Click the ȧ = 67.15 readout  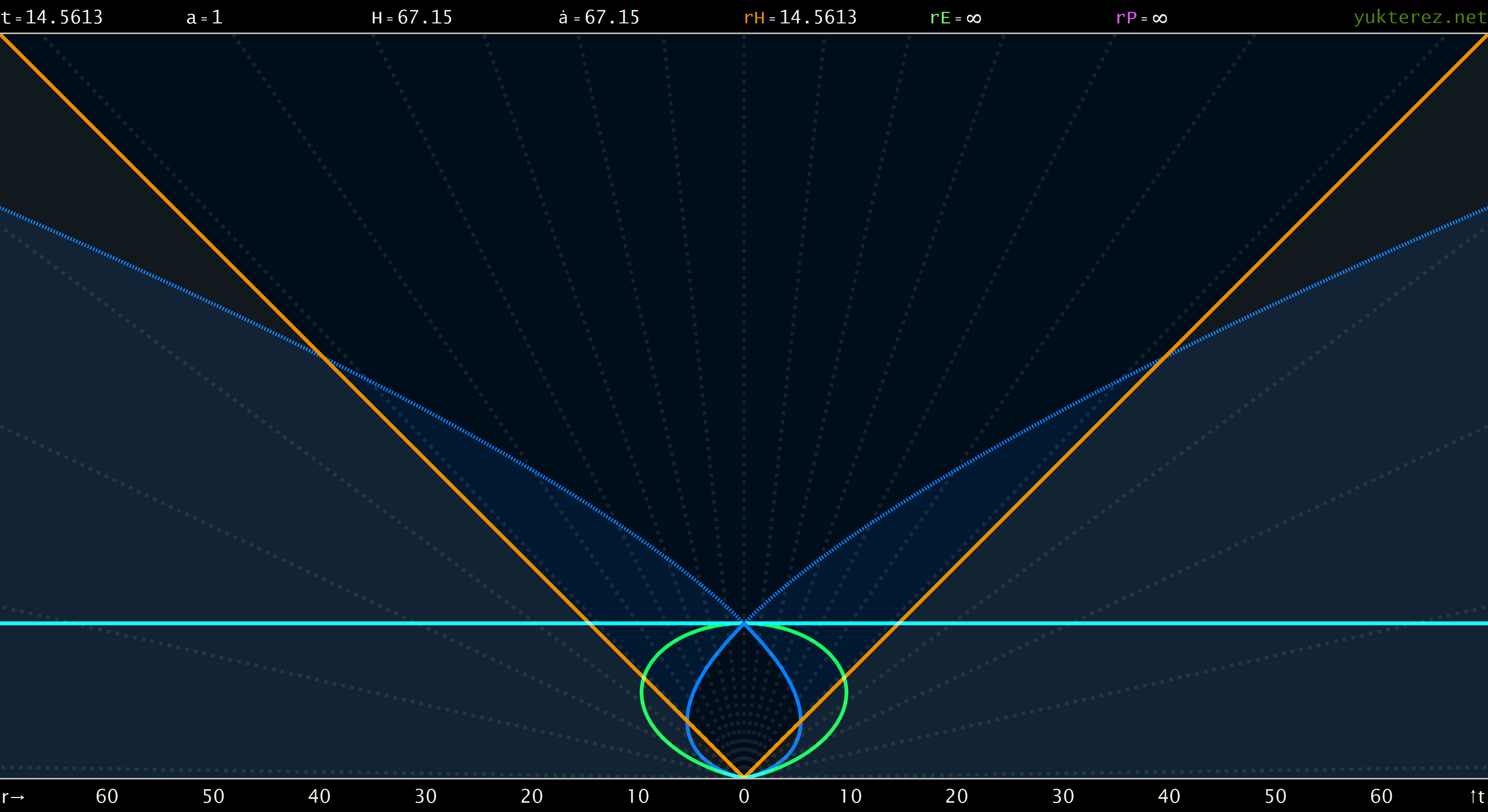(599, 17)
